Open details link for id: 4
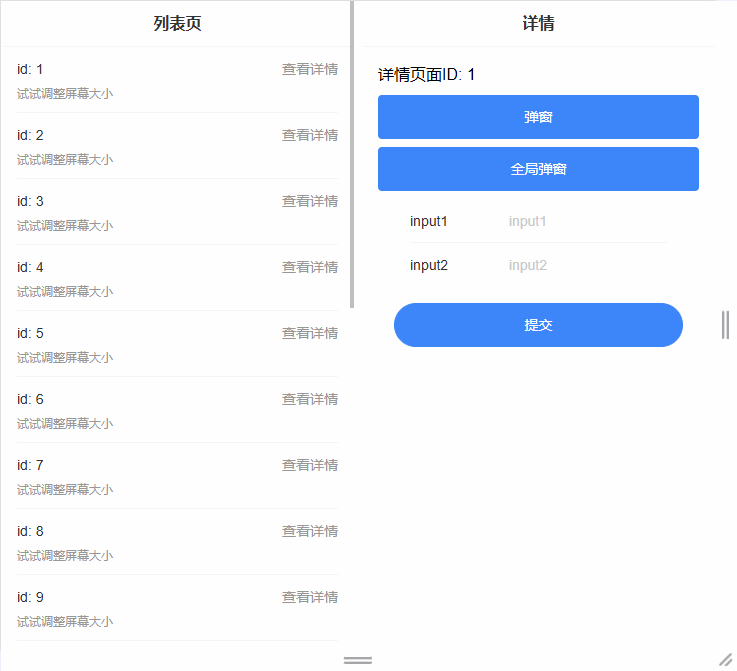 click(x=310, y=267)
